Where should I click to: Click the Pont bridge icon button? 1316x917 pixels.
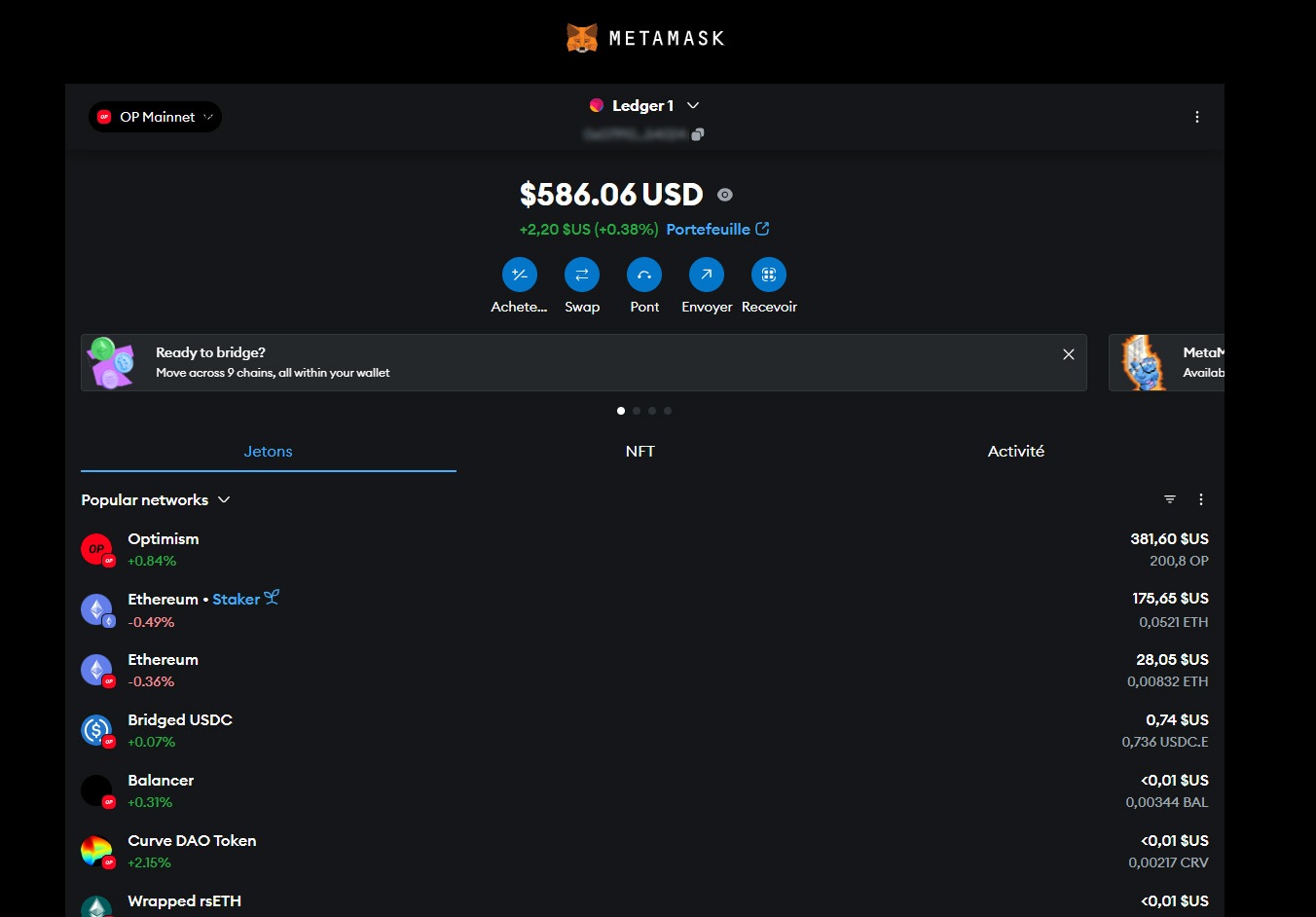click(644, 275)
